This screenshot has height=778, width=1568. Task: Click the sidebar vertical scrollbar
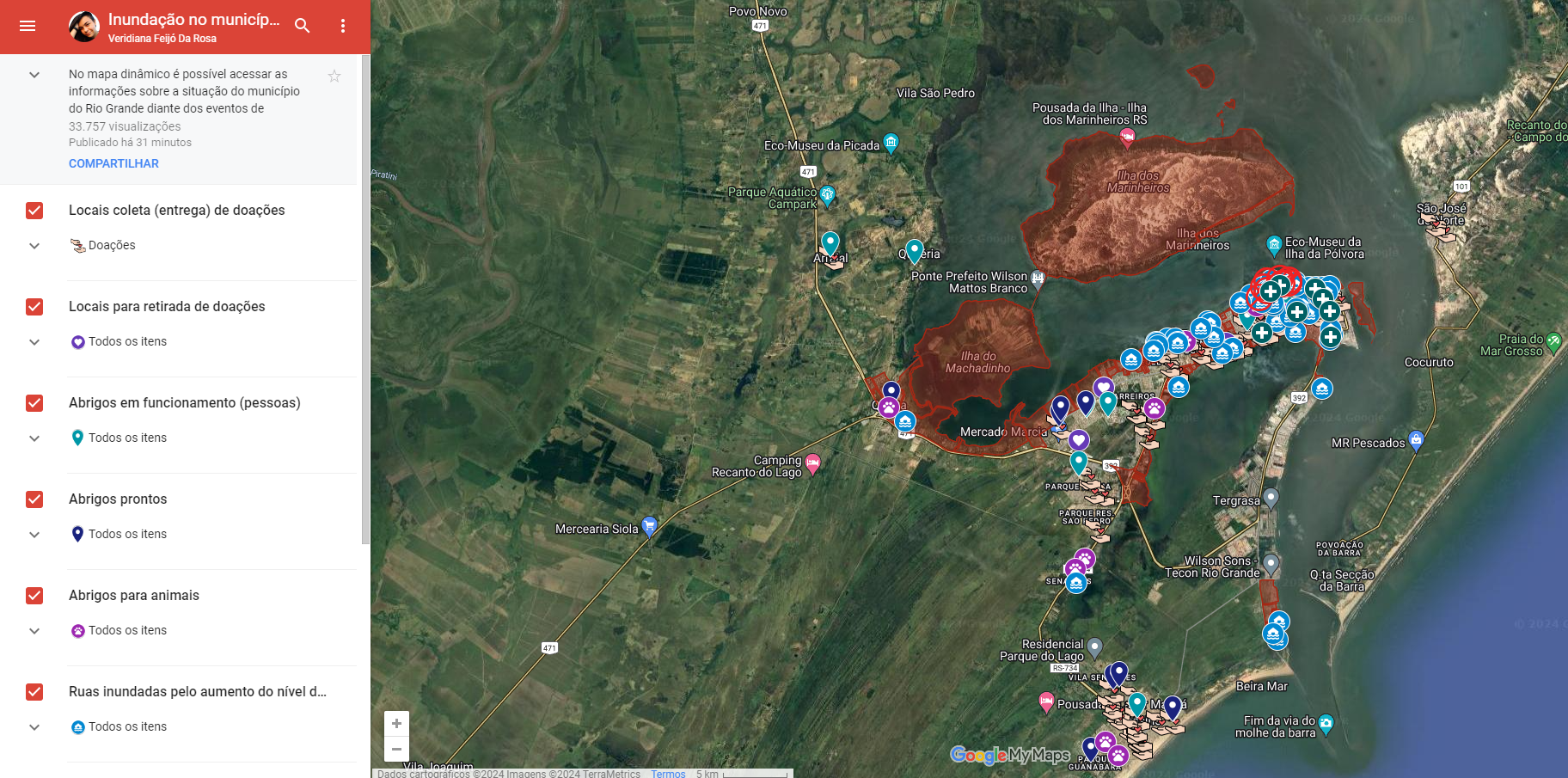pyautogui.click(x=365, y=301)
